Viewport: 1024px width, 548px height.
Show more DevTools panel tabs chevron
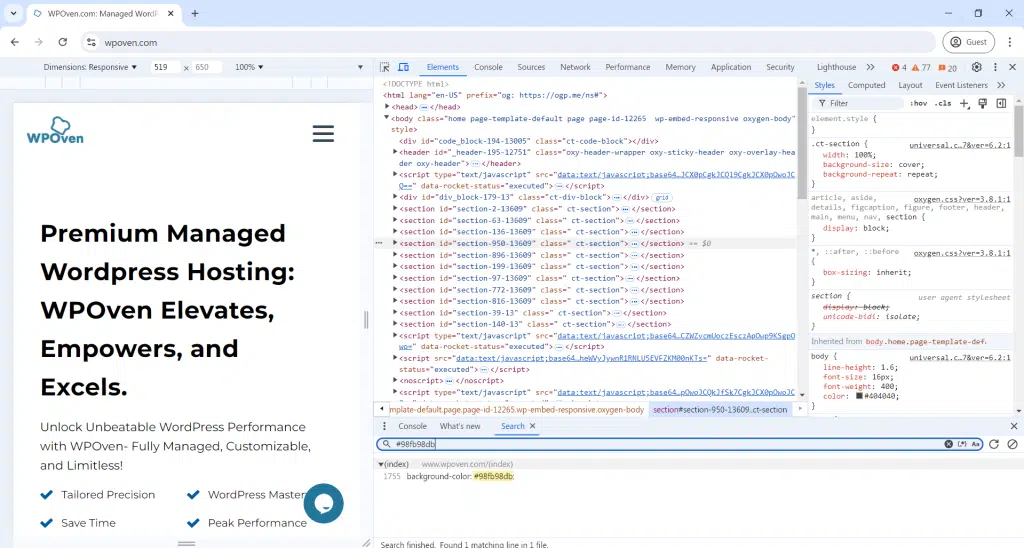click(x=871, y=67)
